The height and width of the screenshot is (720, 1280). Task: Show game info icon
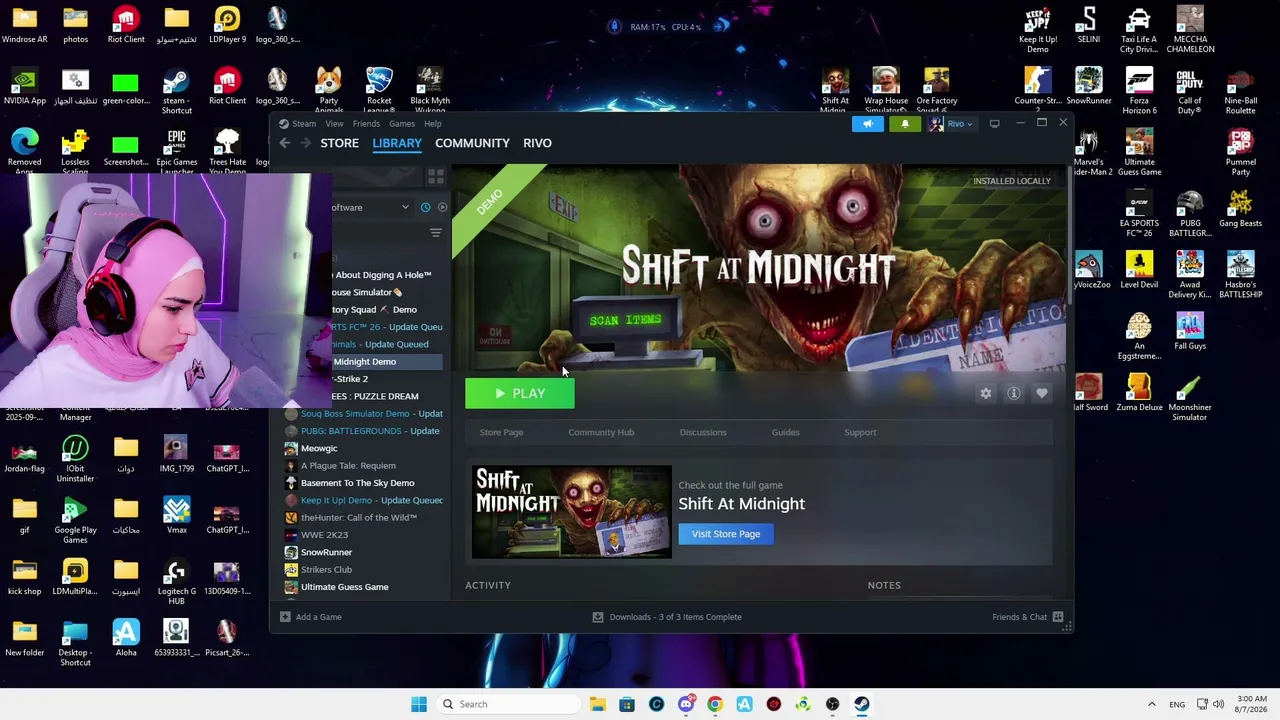click(x=1014, y=394)
